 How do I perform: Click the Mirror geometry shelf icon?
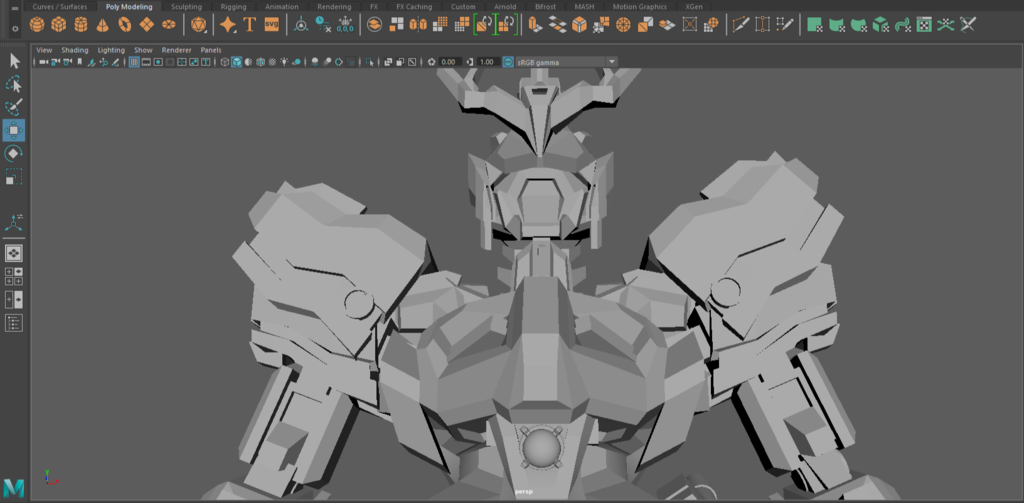coord(418,25)
